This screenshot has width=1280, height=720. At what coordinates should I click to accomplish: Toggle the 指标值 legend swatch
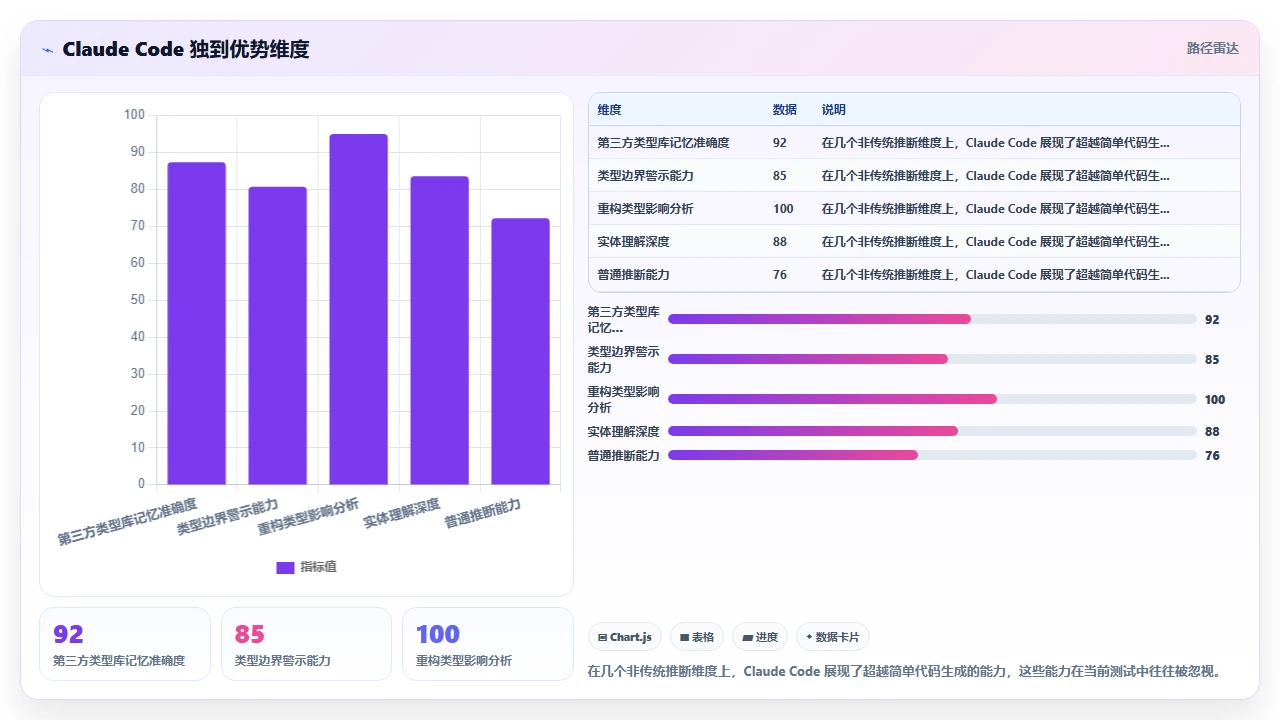(x=285, y=567)
